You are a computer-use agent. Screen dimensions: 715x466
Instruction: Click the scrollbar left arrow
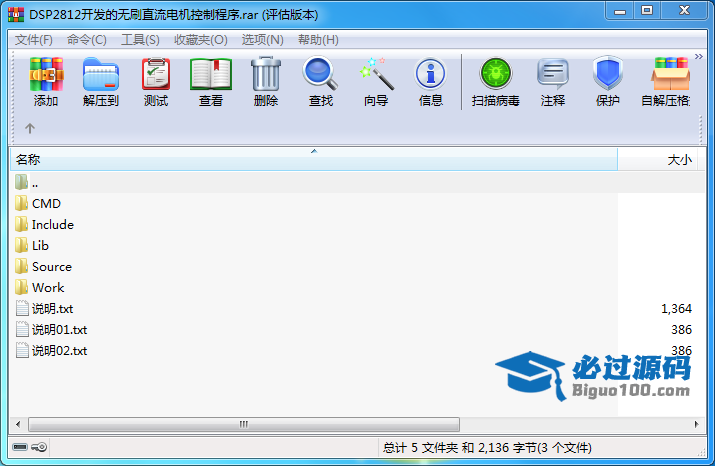[18, 425]
